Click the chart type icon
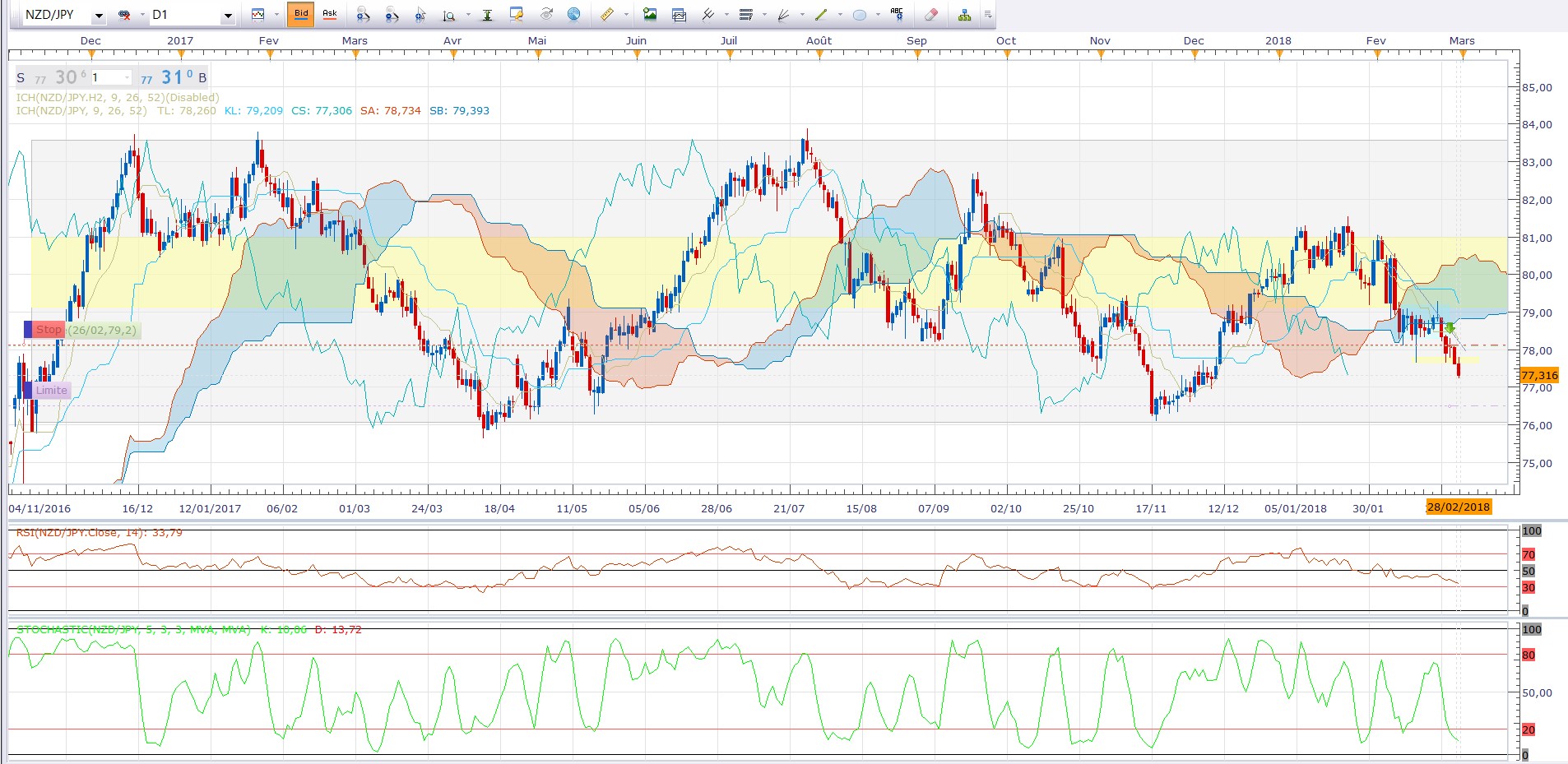Viewport: 1568px width, 764px height. point(258,15)
